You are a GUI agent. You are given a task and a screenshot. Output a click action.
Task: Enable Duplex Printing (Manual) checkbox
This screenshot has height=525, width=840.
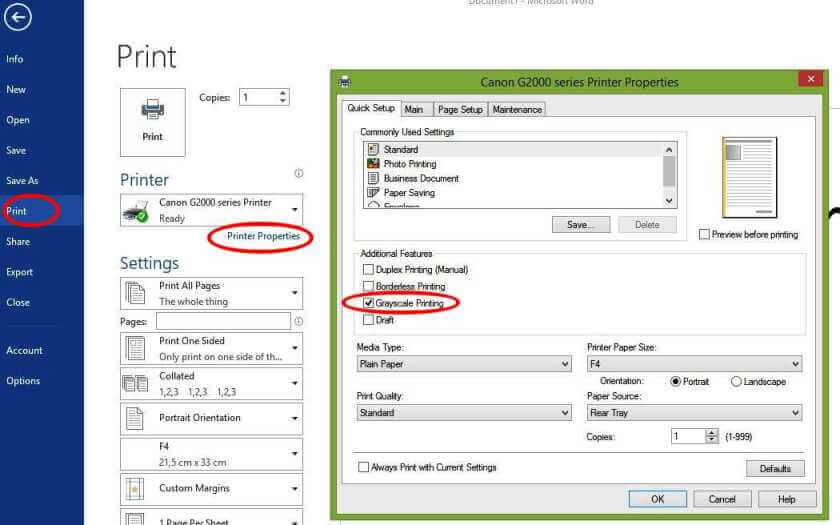[x=368, y=269]
